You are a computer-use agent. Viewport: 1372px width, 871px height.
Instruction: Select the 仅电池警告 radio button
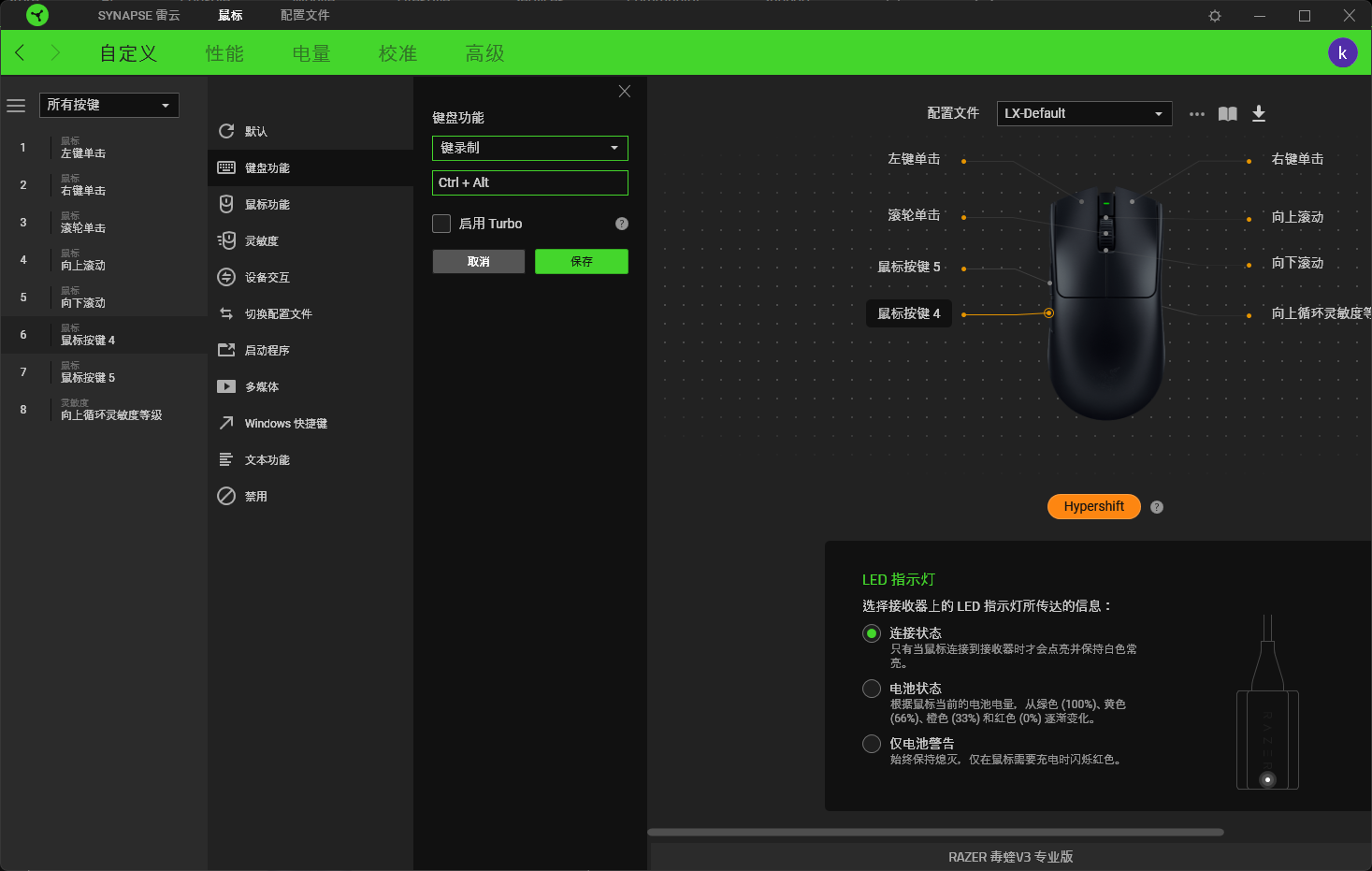pos(872,744)
